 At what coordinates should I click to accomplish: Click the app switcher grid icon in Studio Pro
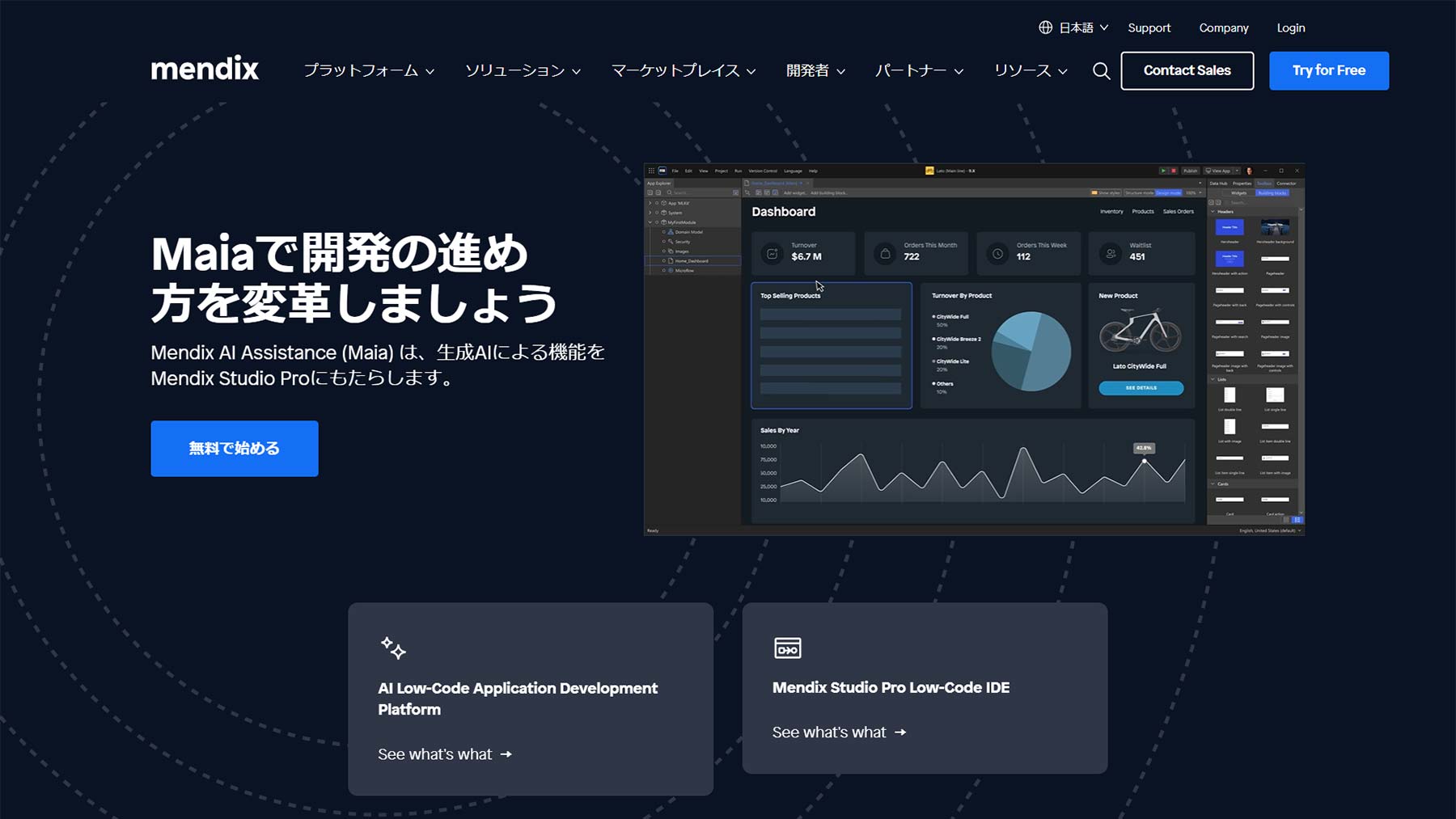tap(651, 171)
